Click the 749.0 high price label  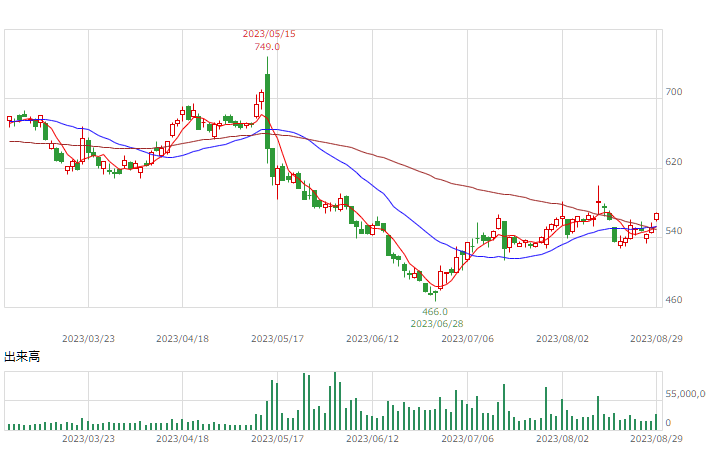click(267, 47)
